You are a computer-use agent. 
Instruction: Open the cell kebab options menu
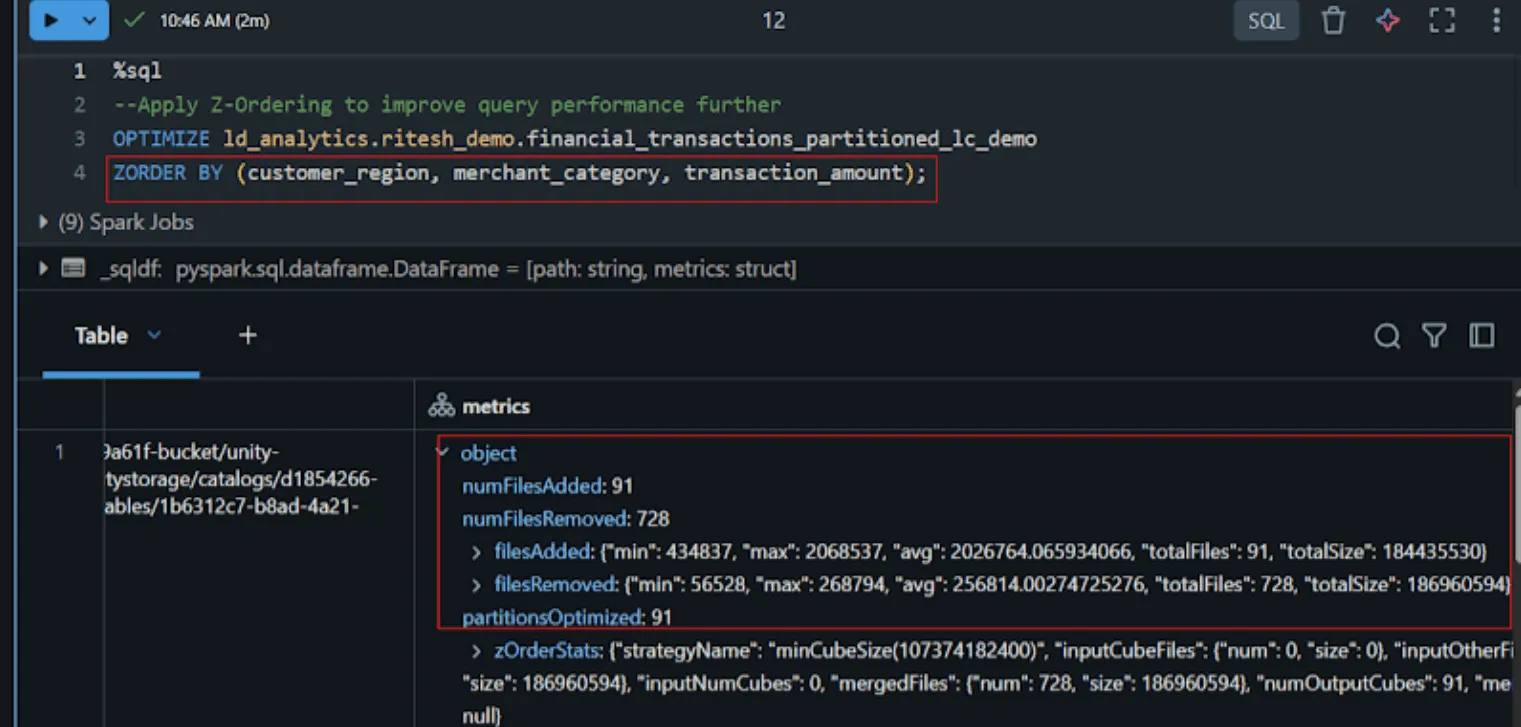click(1496, 19)
